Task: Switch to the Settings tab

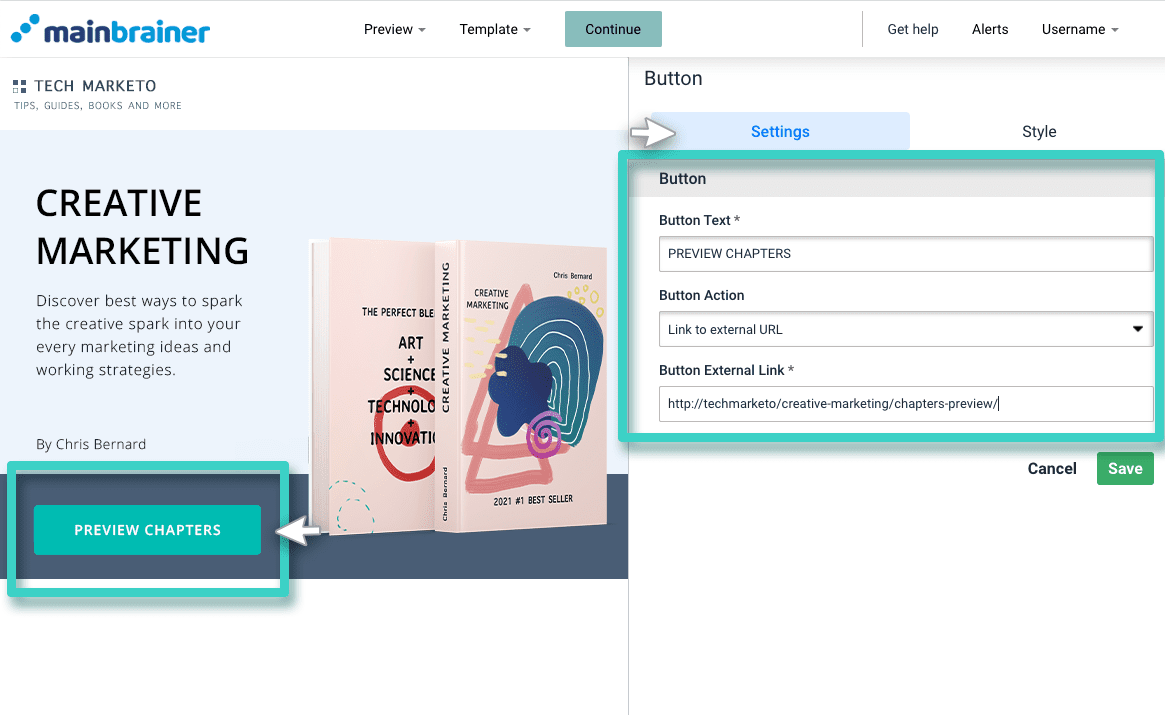Action: pyautogui.click(x=780, y=132)
